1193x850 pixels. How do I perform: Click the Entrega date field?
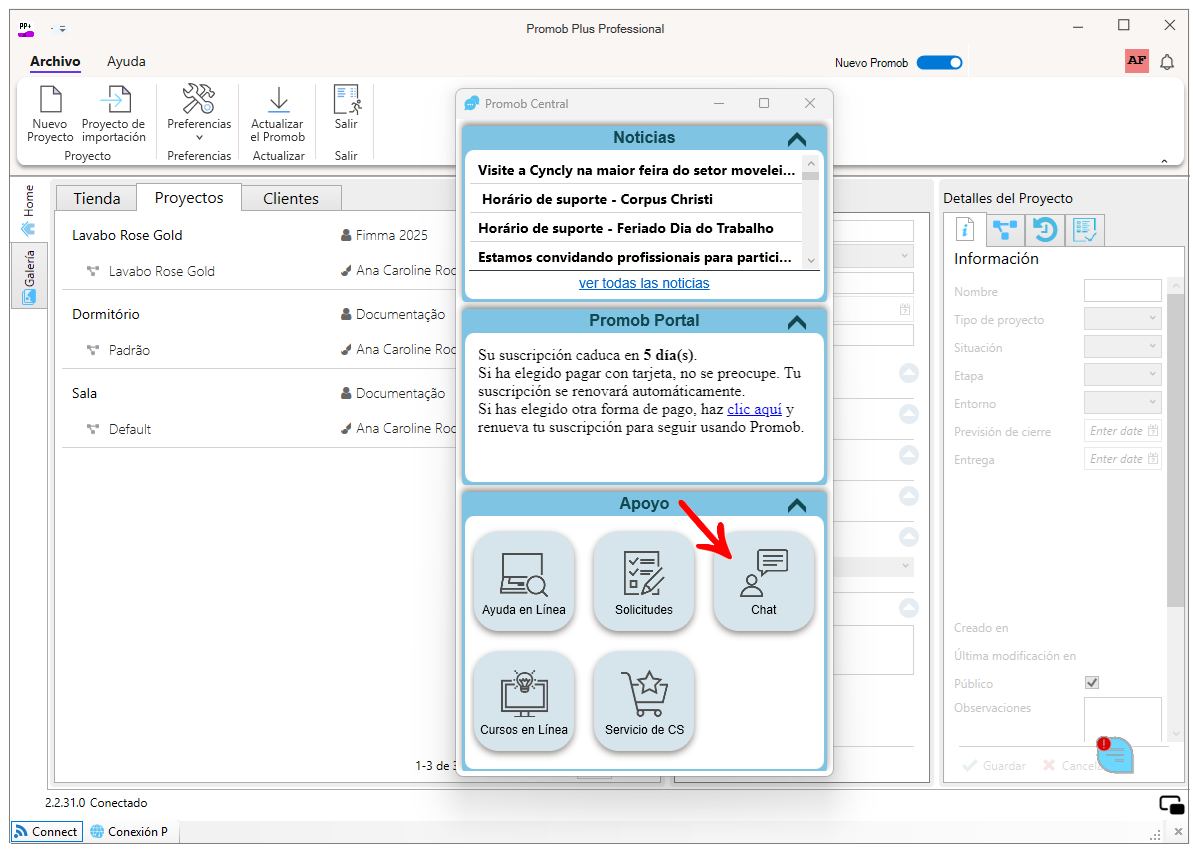(1122, 459)
